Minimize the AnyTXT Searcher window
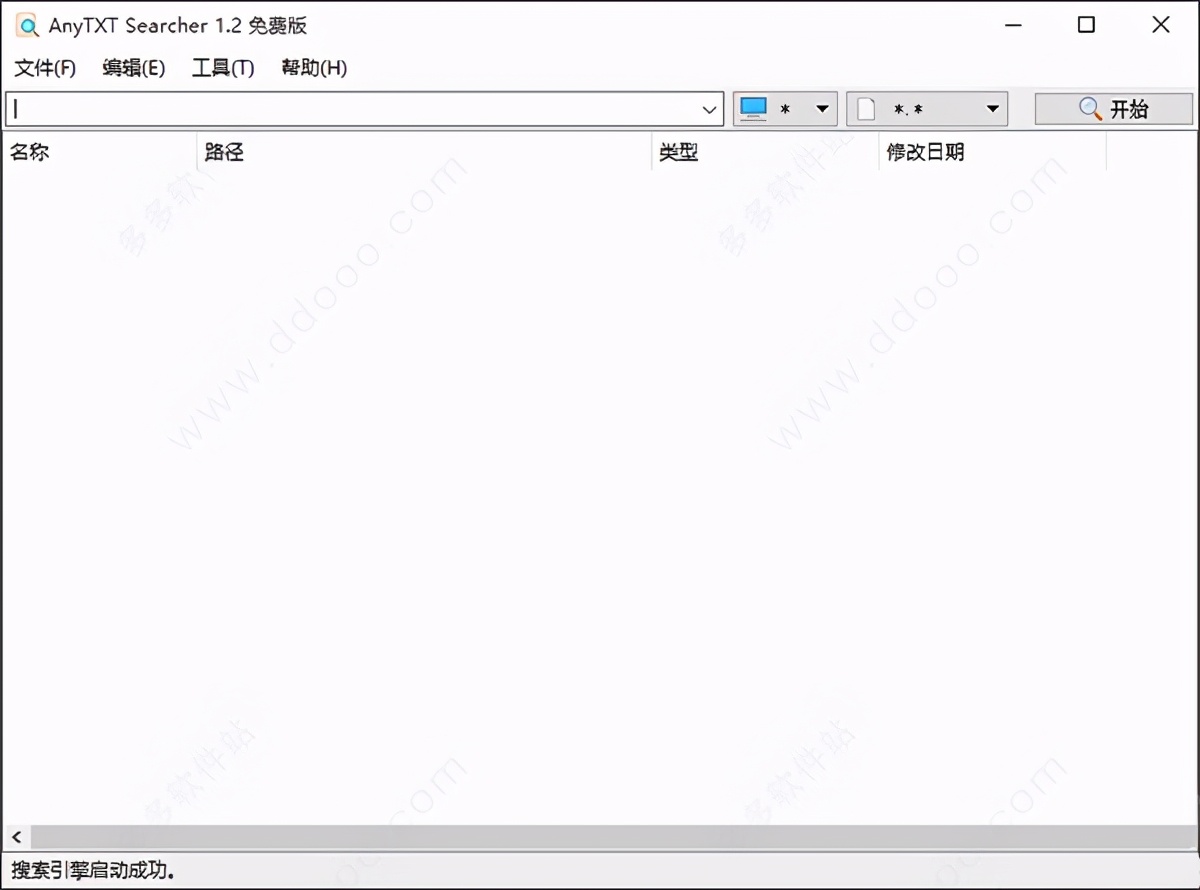 [1012, 25]
